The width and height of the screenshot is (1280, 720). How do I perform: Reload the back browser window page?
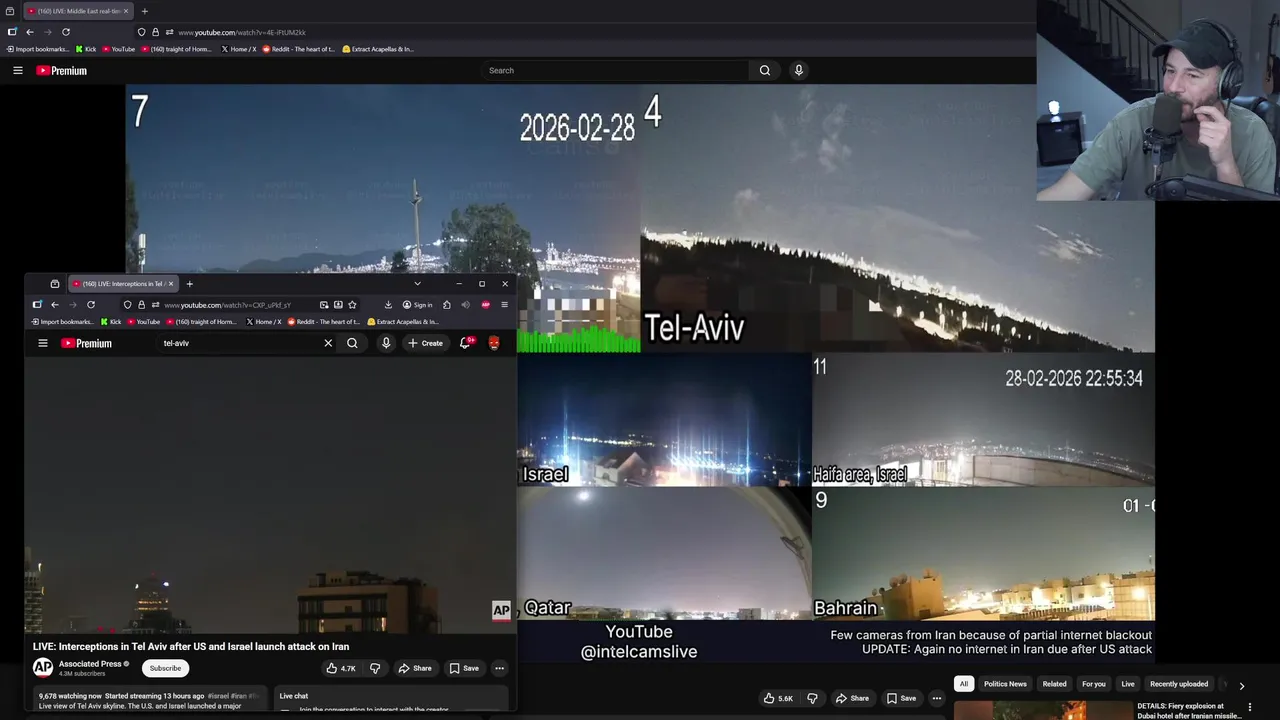tap(66, 32)
